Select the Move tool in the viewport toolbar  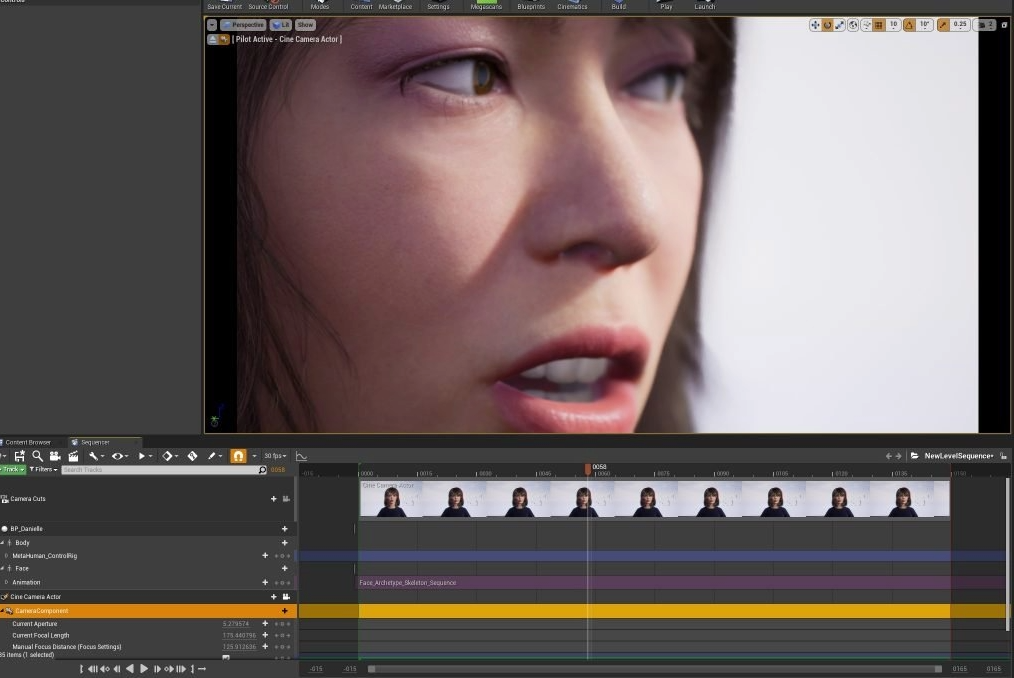(x=816, y=25)
